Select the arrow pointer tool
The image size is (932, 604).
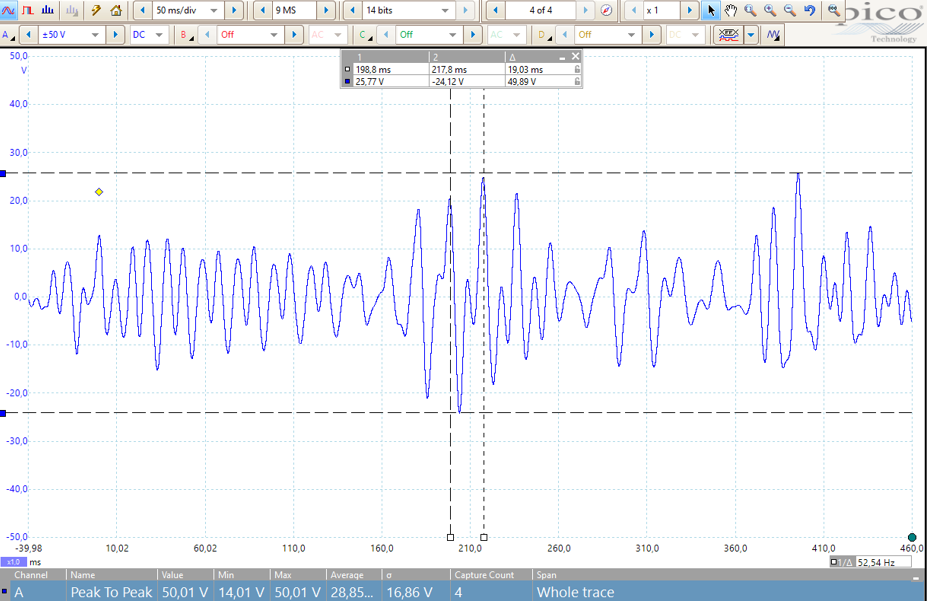click(711, 10)
